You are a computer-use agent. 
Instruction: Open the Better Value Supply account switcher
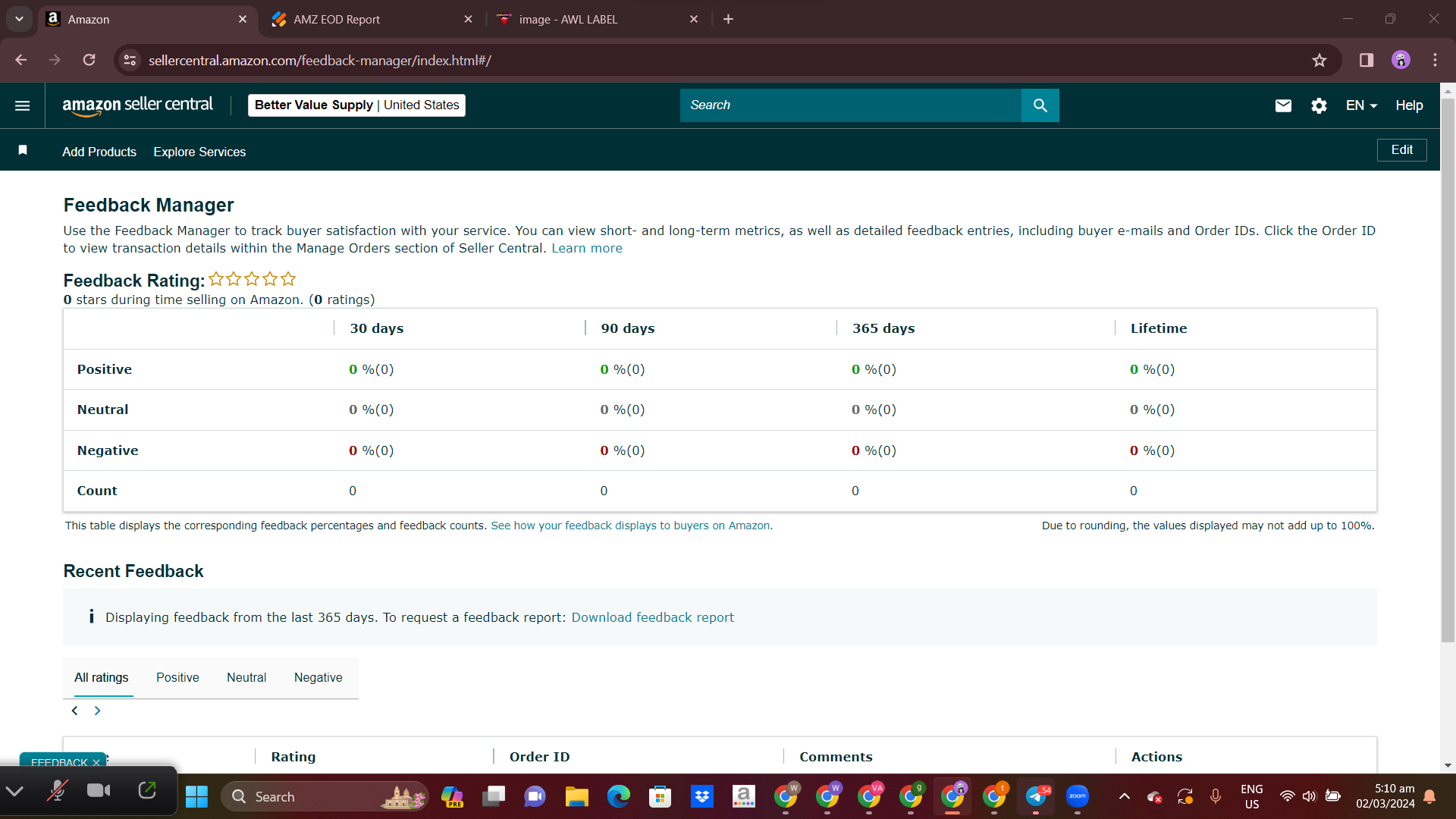pyautogui.click(x=356, y=105)
